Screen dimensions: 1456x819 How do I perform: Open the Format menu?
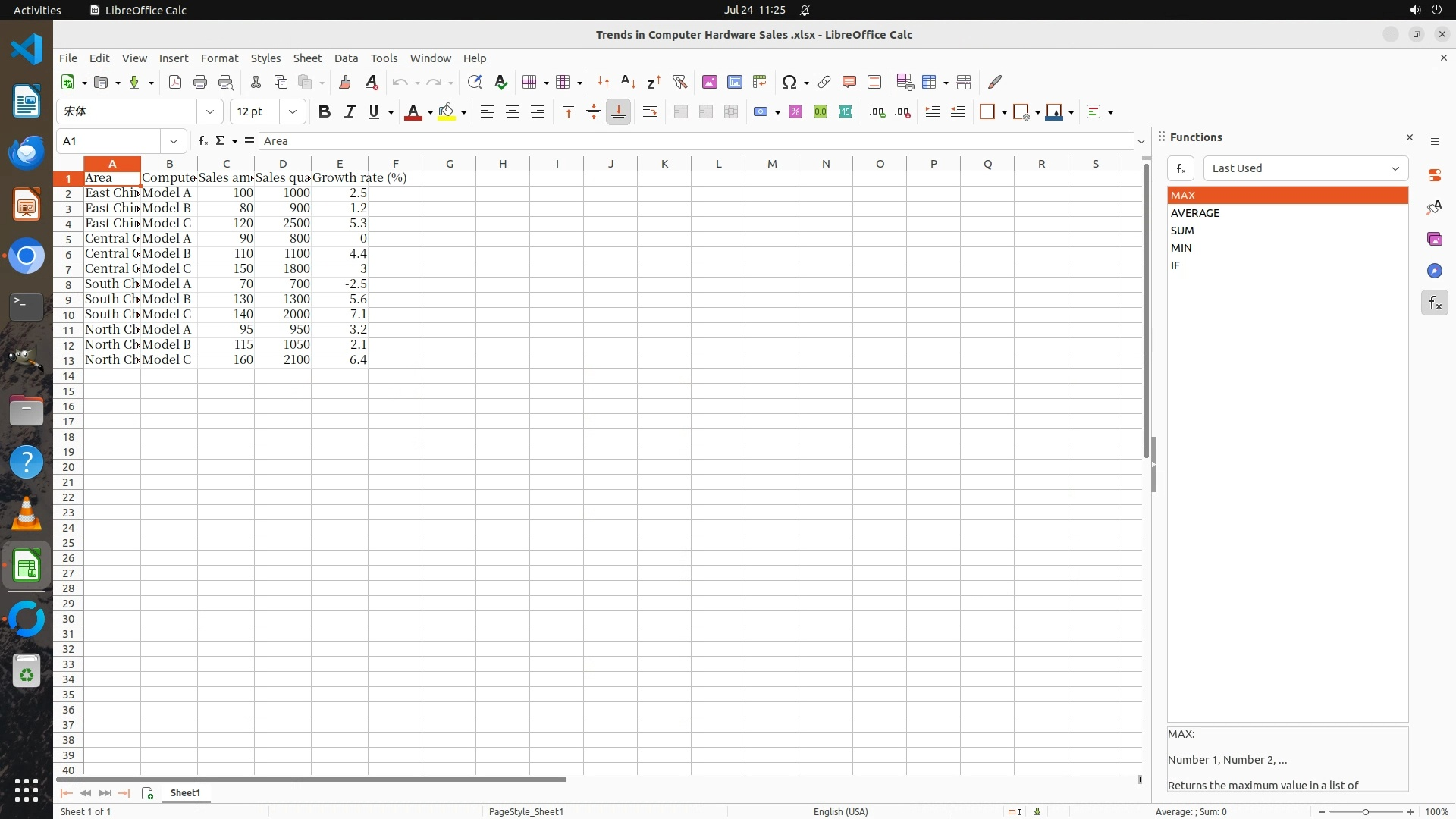(219, 58)
